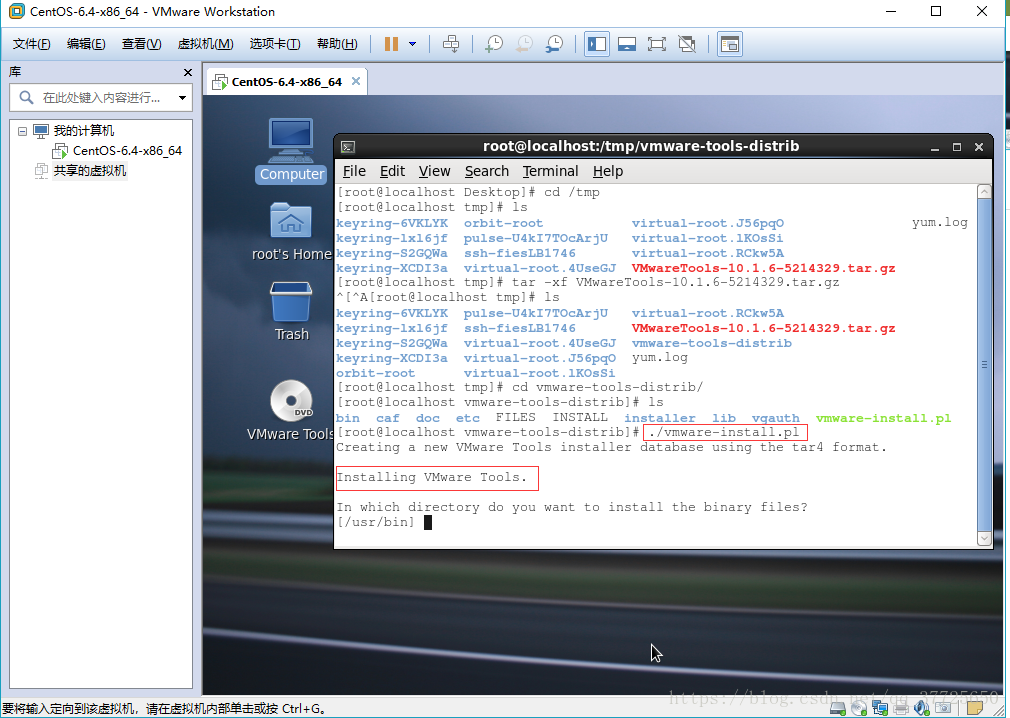Click the terminal scrollbar down arrow

[984, 538]
